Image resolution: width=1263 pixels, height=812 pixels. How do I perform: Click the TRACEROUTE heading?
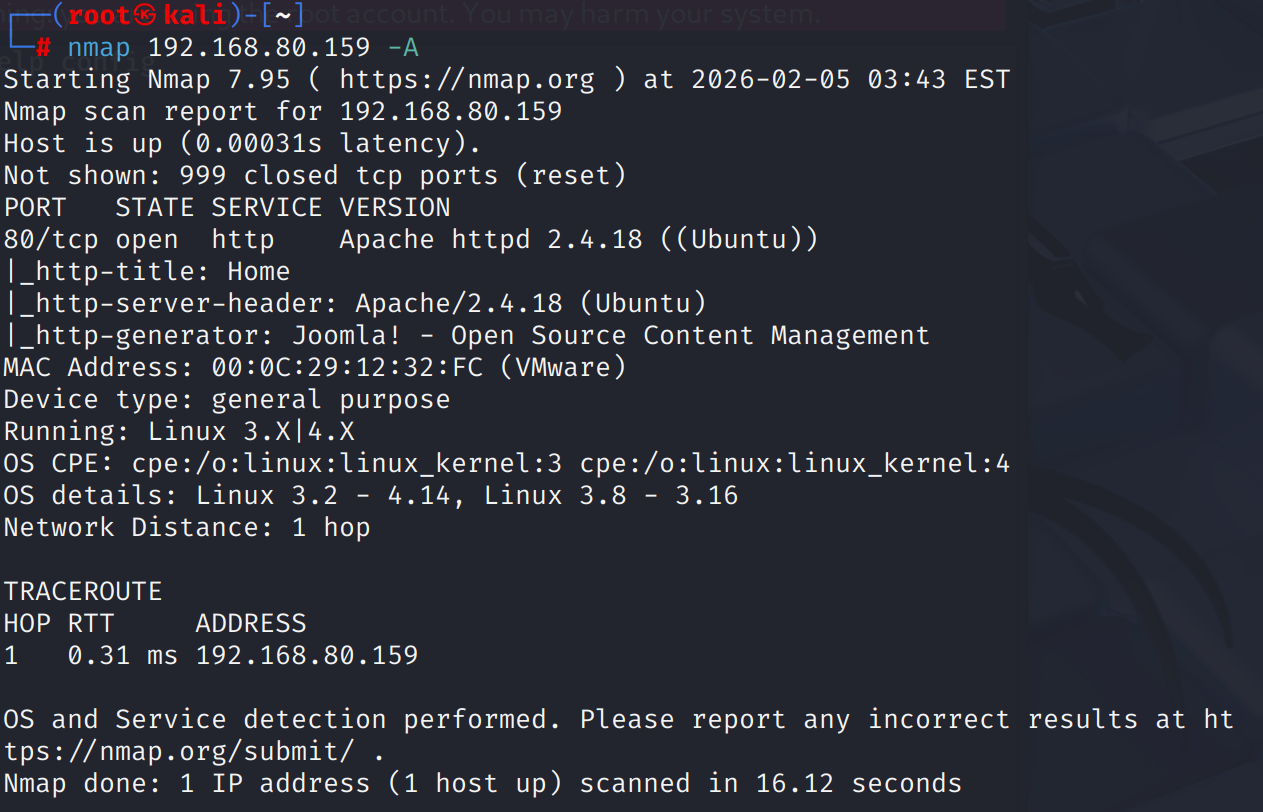pos(83,591)
